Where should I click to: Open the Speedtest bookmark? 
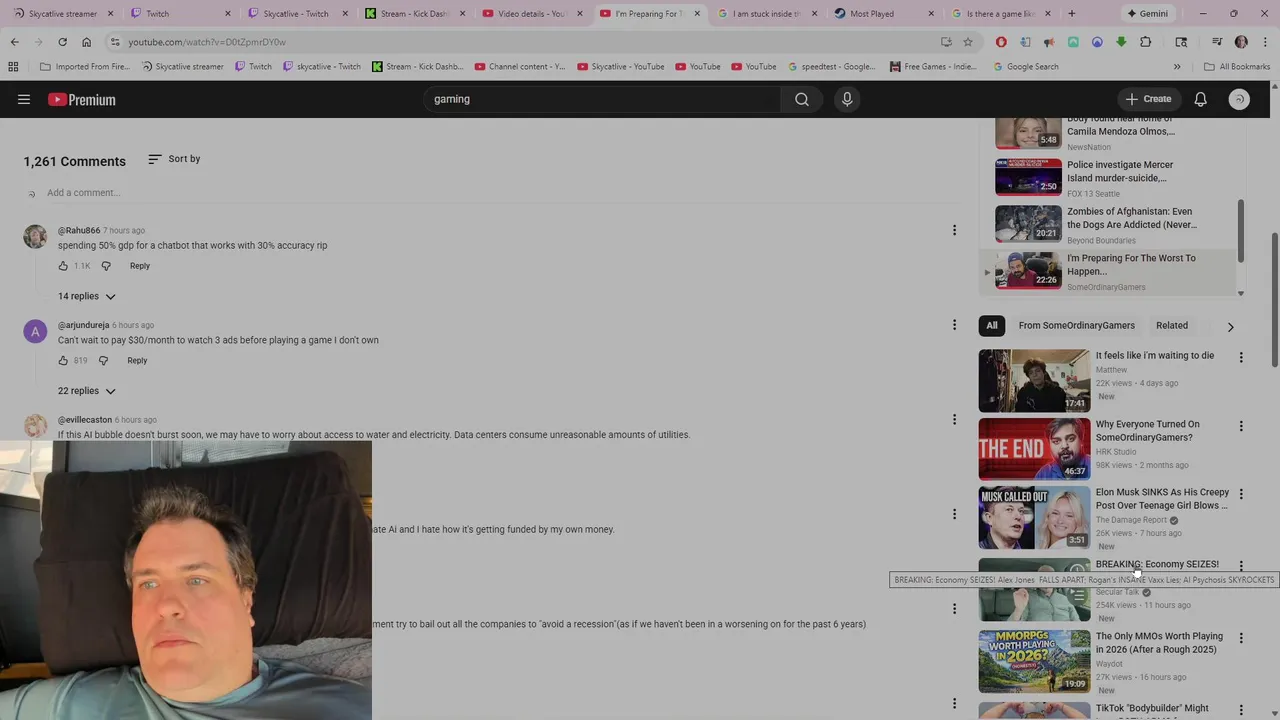[832, 67]
